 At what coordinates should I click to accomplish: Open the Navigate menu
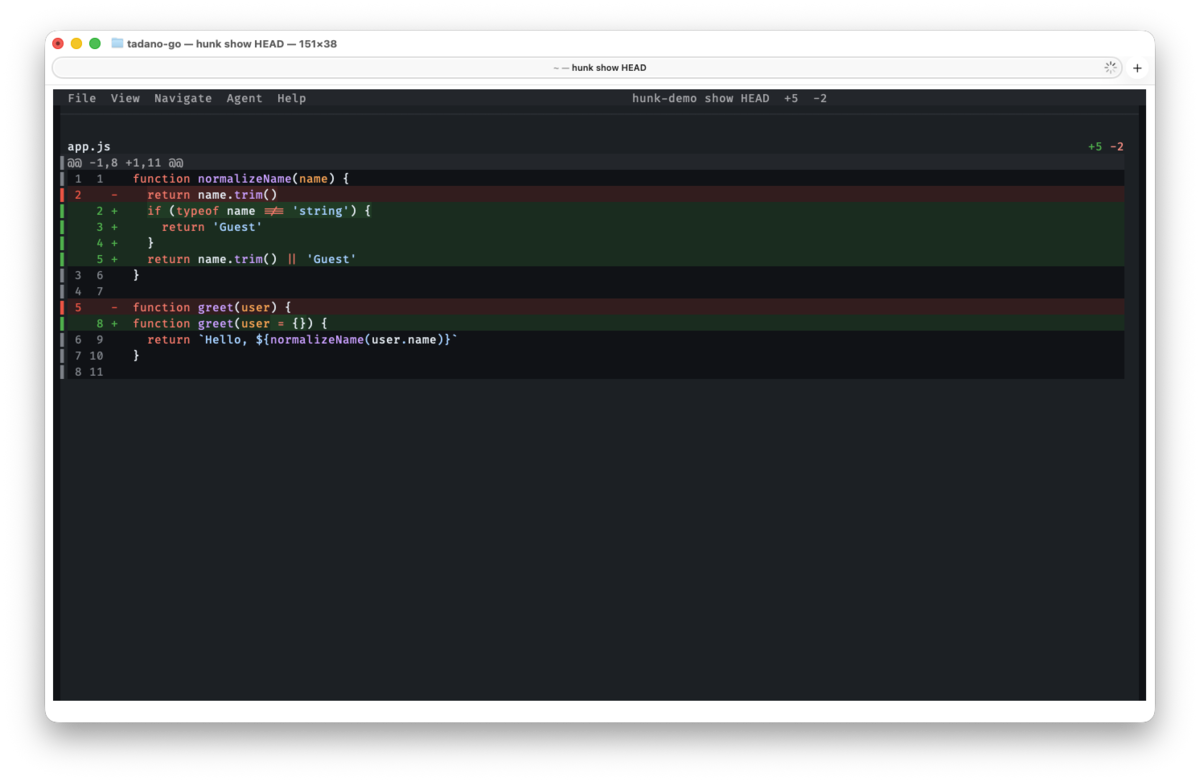click(x=183, y=98)
